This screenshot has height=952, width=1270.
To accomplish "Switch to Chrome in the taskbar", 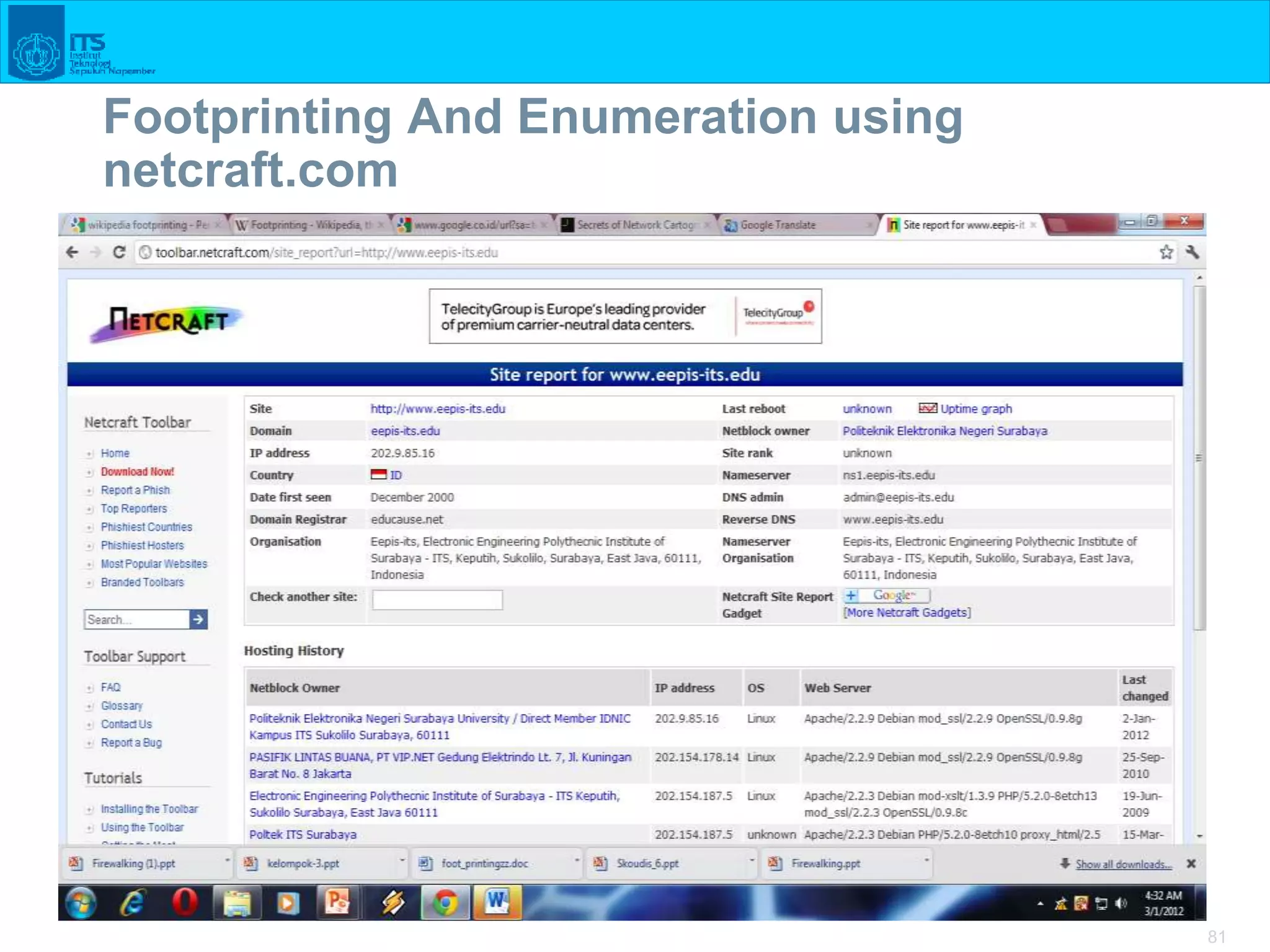I will point(445,903).
